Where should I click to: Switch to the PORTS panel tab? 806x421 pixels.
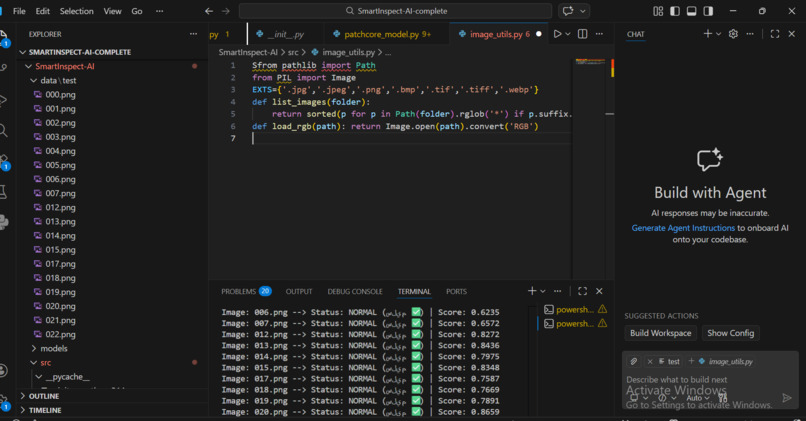(x=456, y=291)
